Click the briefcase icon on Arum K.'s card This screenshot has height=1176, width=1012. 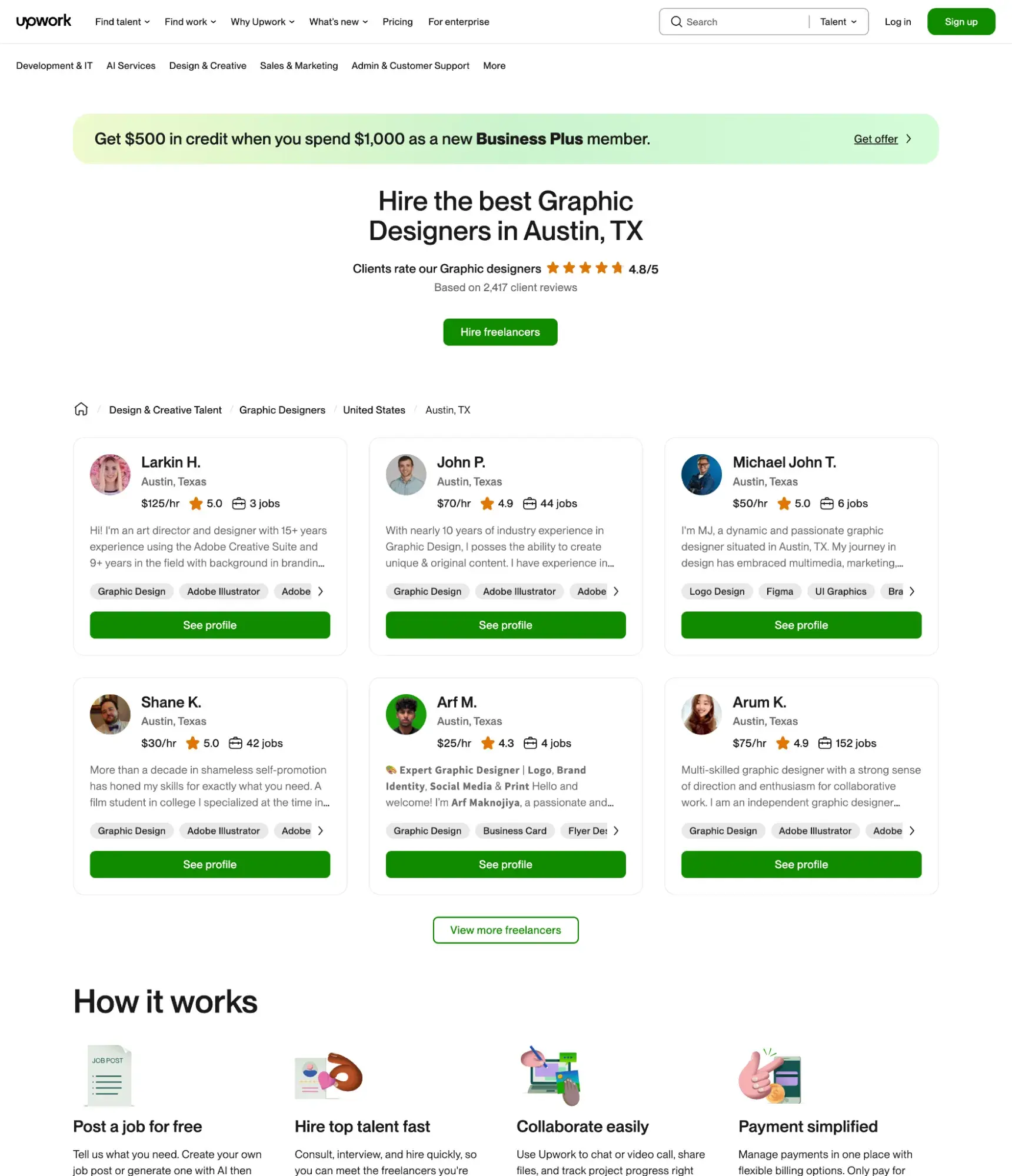[x=827, y=743]
